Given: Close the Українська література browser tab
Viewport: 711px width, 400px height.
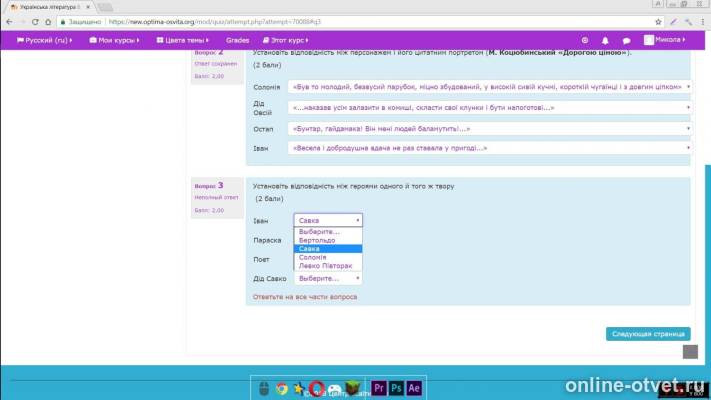Looking at the screenshot, I should (x=88, y=7).
